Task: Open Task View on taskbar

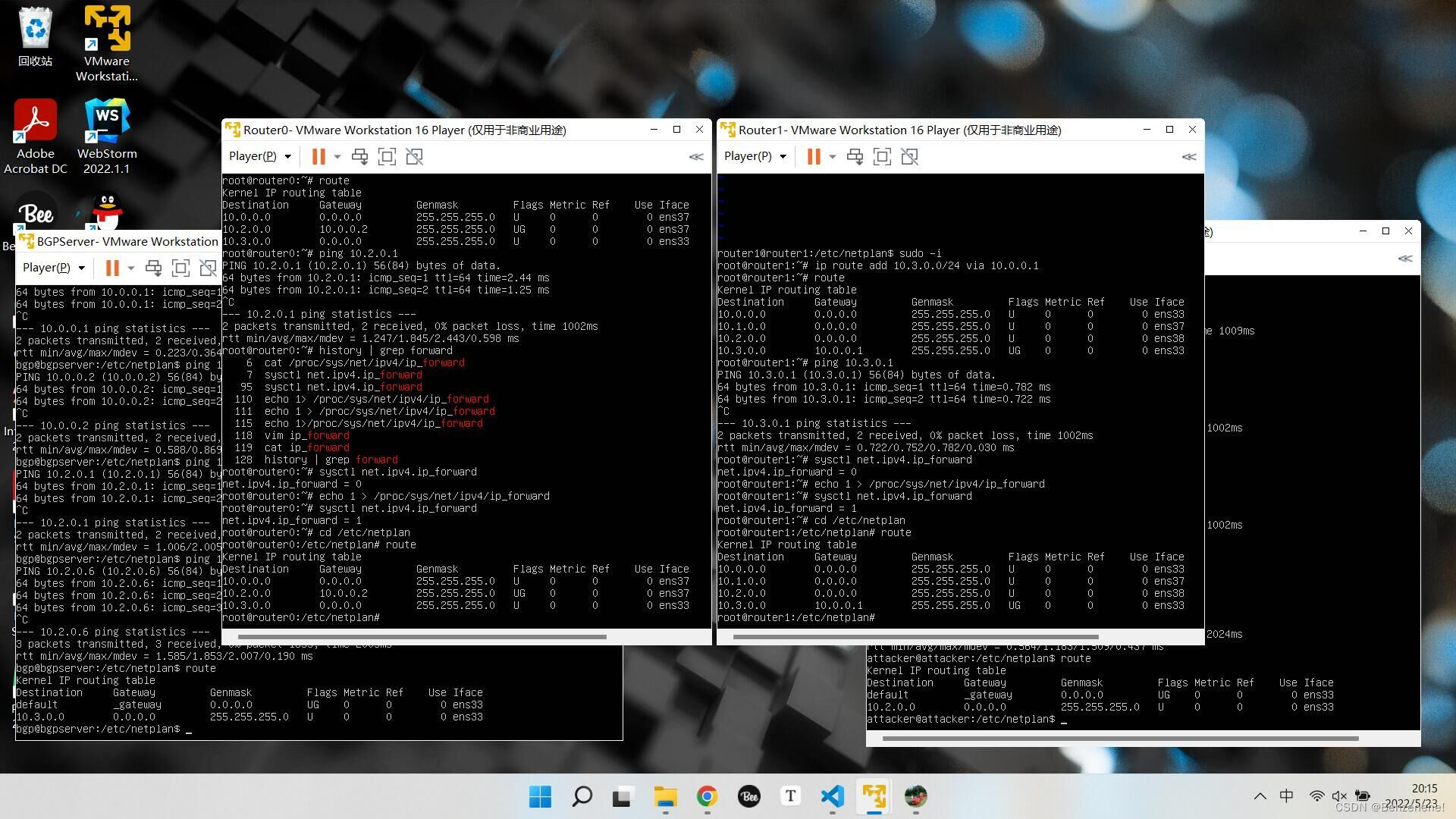Action: (x=623, y=796)
